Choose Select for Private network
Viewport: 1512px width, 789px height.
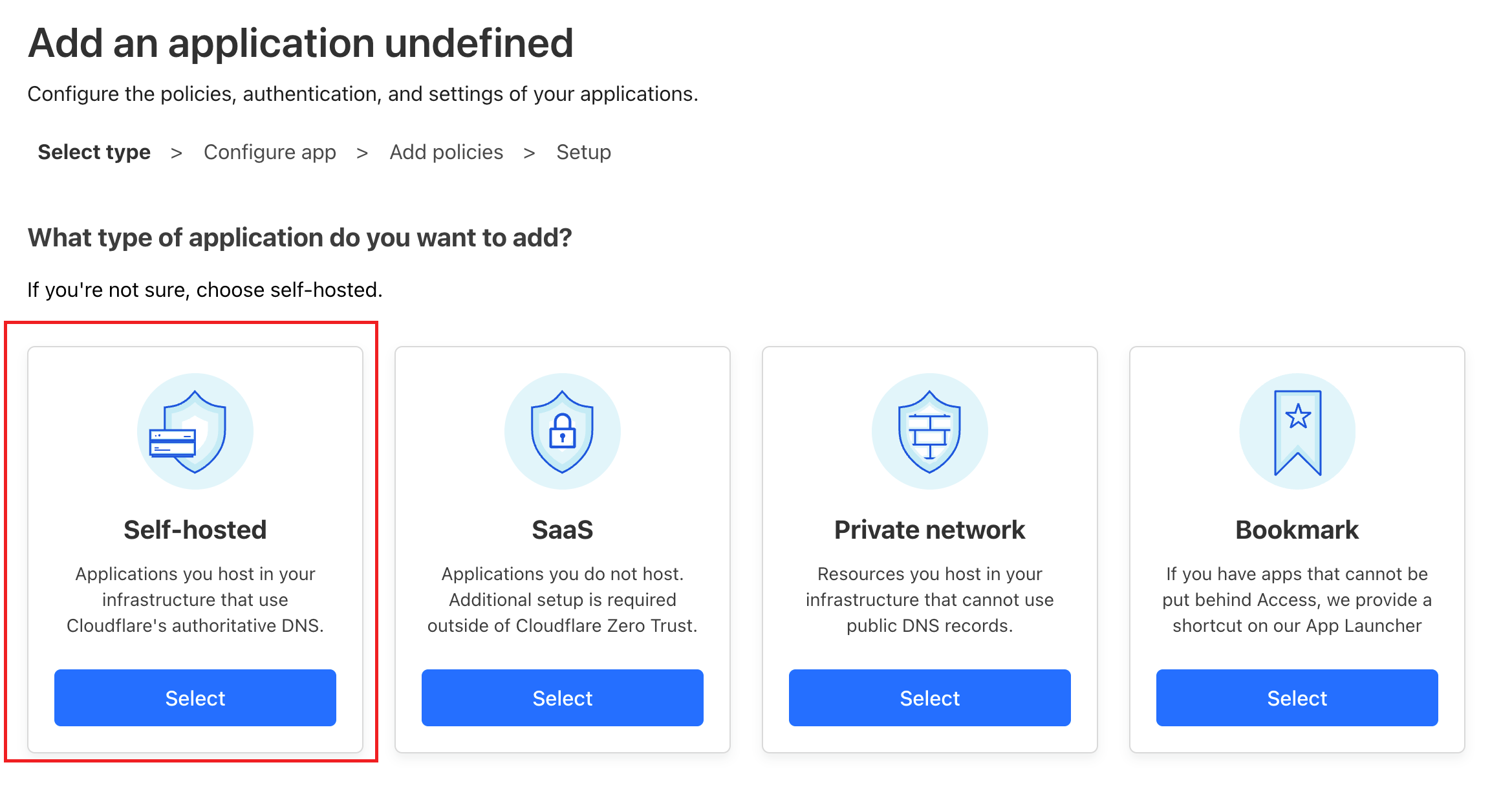coord(929,698)
